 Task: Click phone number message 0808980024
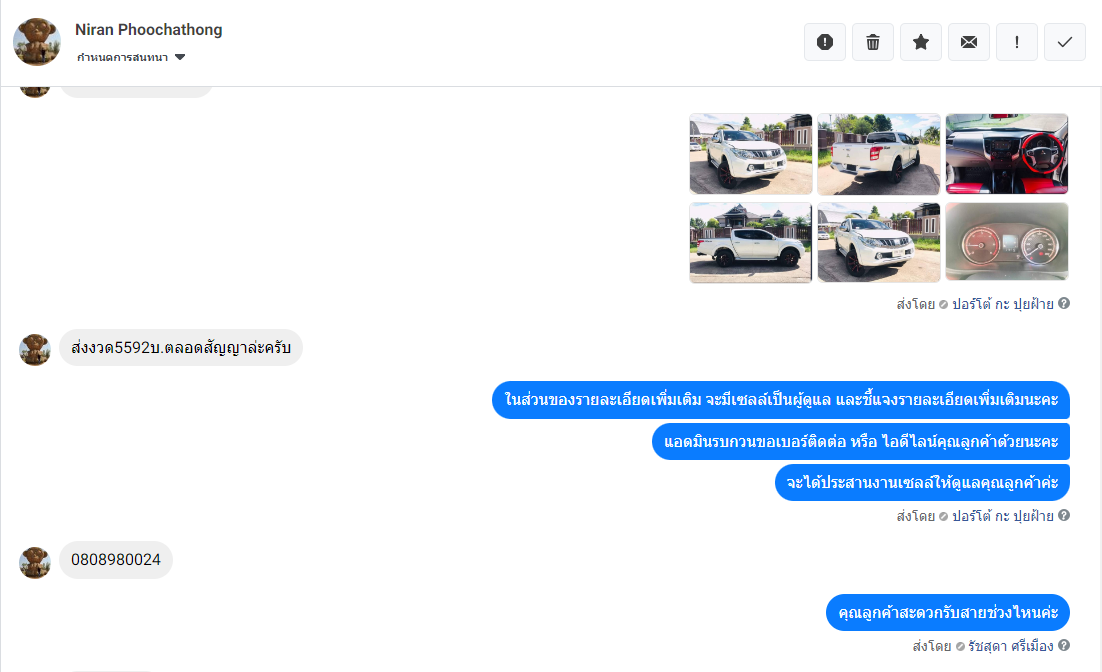[116, 560]
